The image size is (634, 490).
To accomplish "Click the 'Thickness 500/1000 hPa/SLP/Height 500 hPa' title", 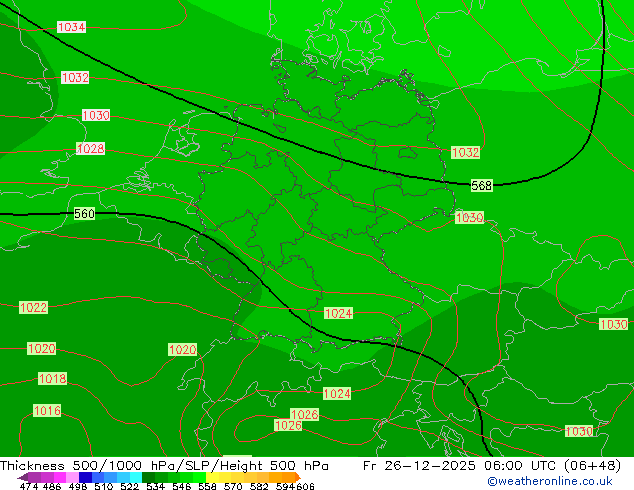I will [164, 466].
